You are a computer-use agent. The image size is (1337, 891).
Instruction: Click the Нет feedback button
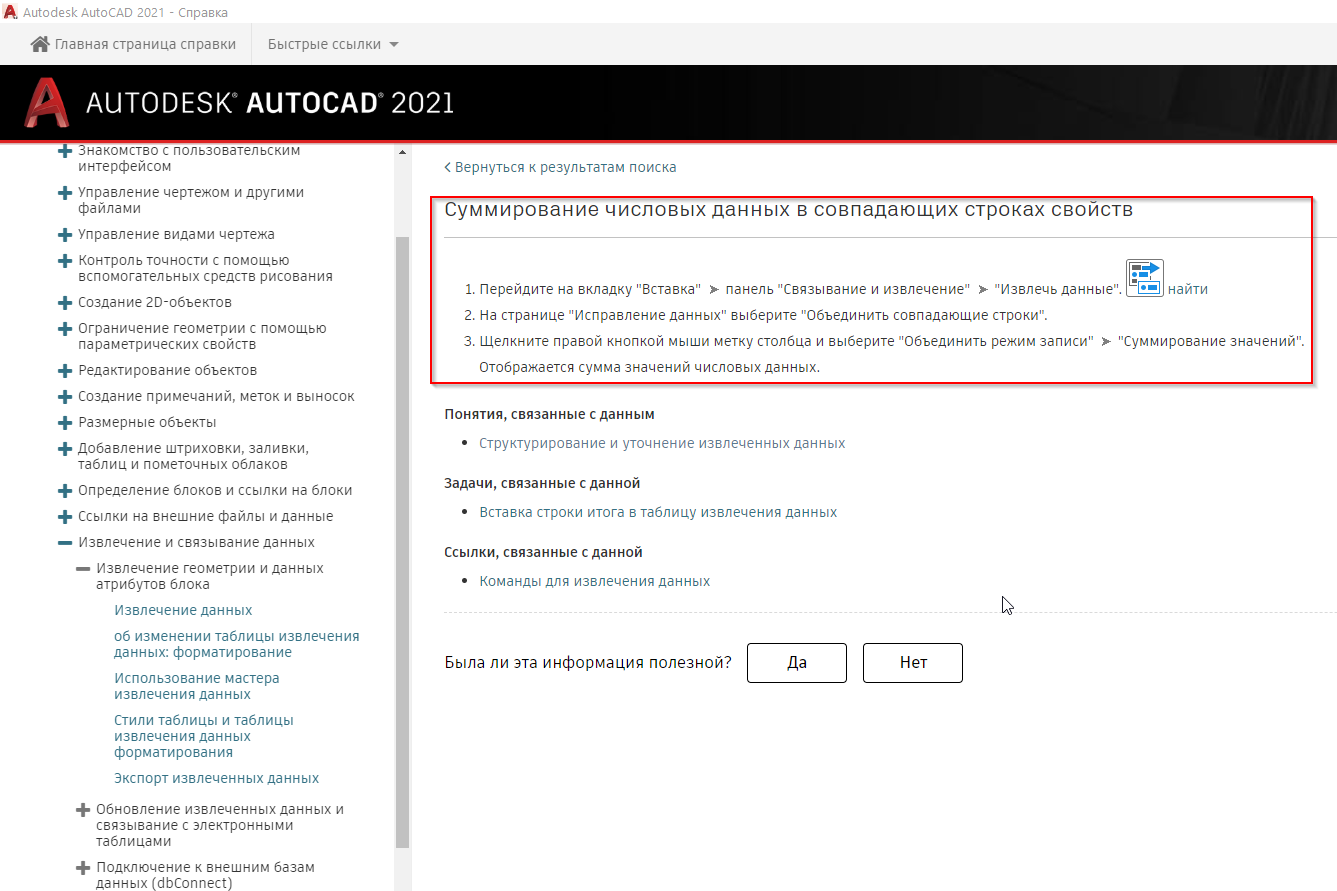(x=913, y=663)
